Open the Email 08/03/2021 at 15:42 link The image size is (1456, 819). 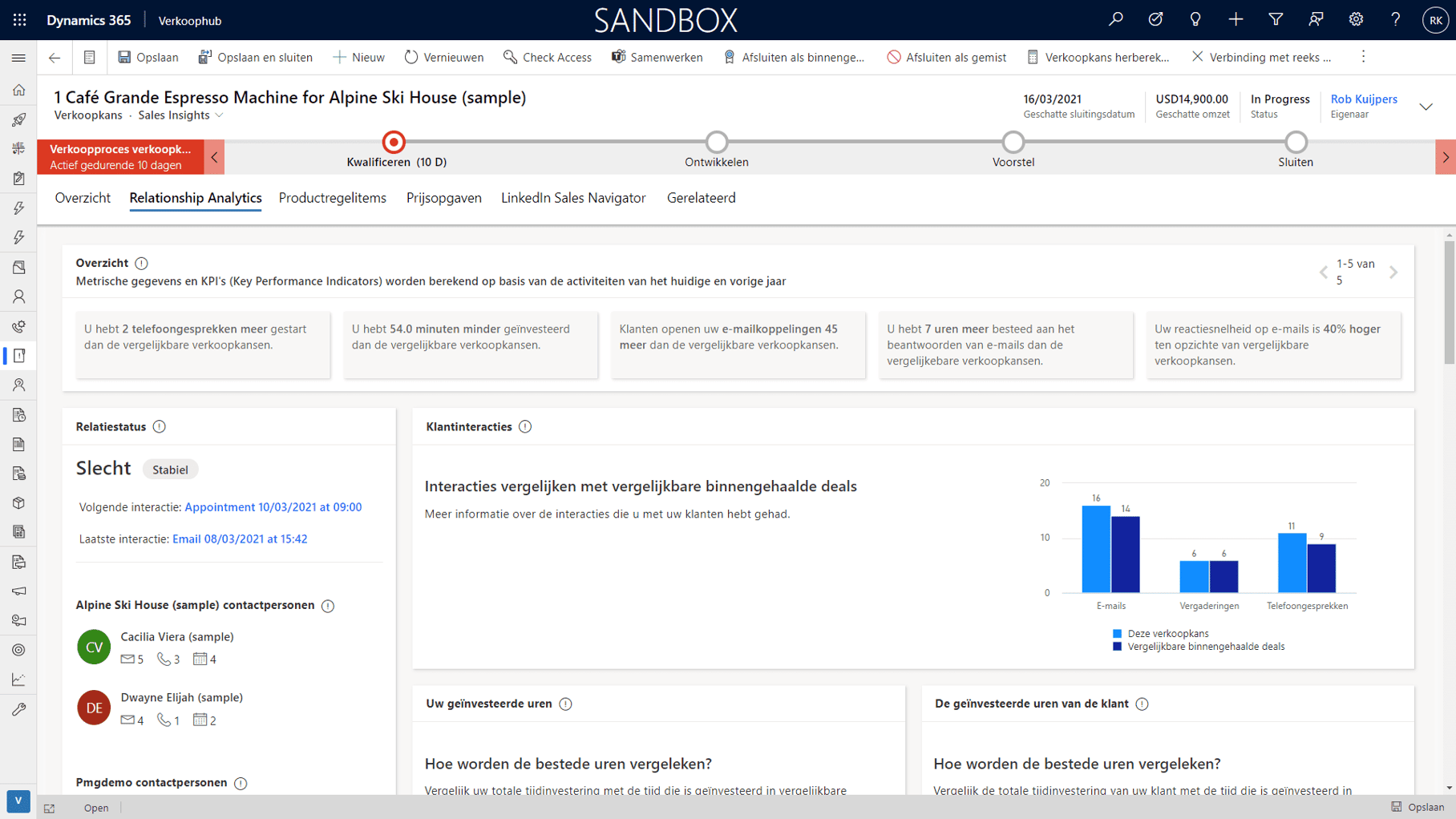tap(240, 539)
